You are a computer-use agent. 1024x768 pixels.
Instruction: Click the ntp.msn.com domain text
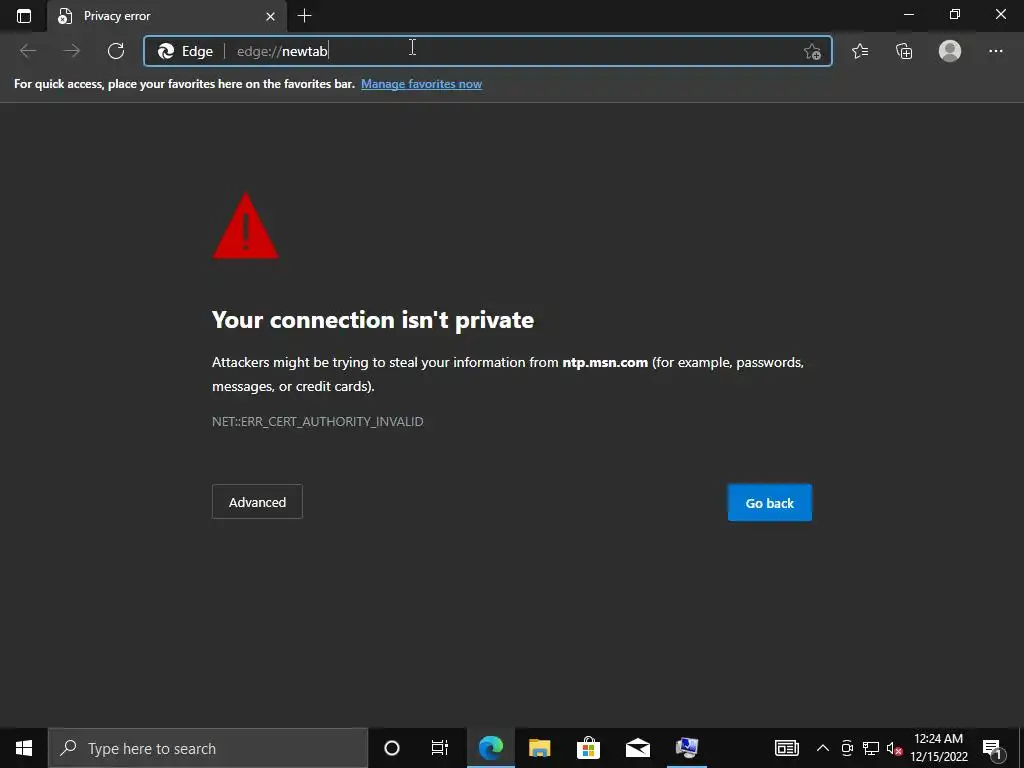tap(605, 362)
